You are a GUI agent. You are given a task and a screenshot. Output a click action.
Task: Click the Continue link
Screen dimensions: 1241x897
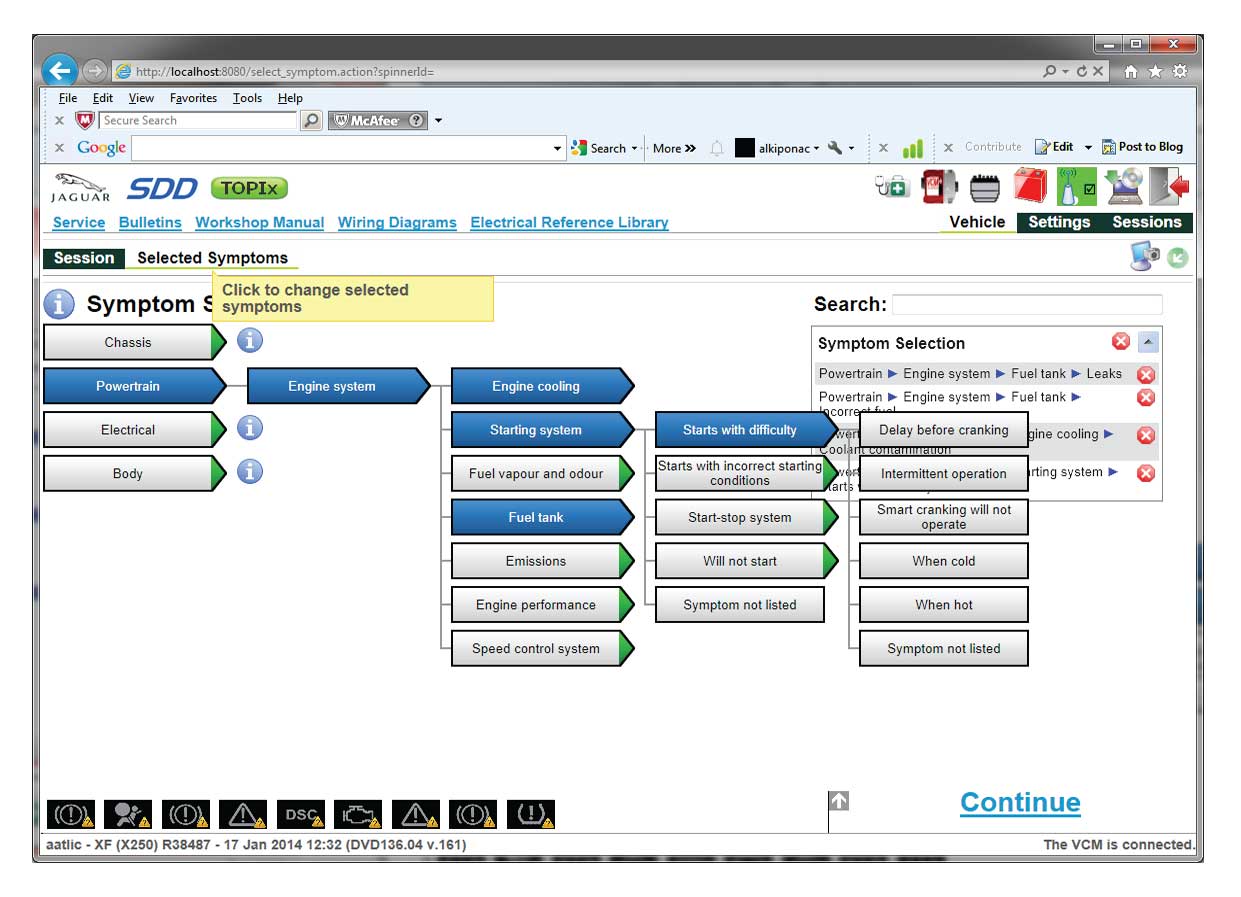point(1019,802)
